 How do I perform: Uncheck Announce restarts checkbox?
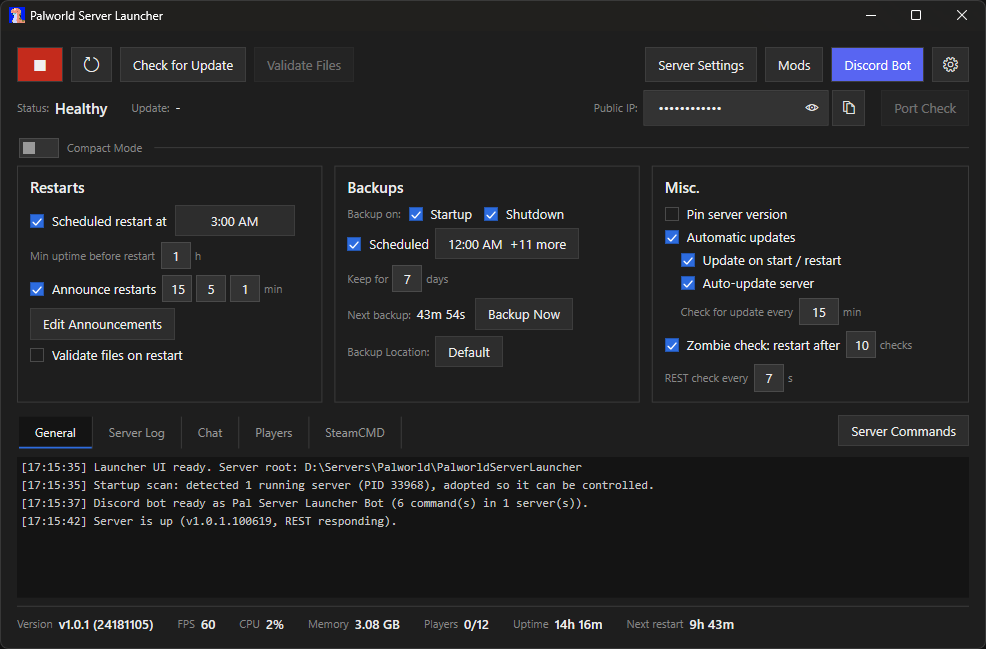(x=37, y=289)
